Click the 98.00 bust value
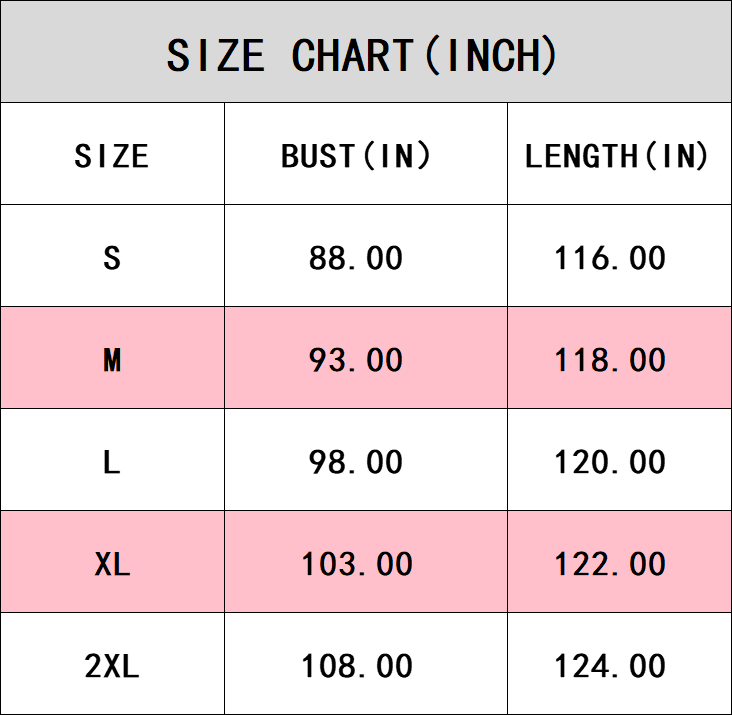Image resolution: width=732 pixels, height=715 pixels. [x=356, y=462]
